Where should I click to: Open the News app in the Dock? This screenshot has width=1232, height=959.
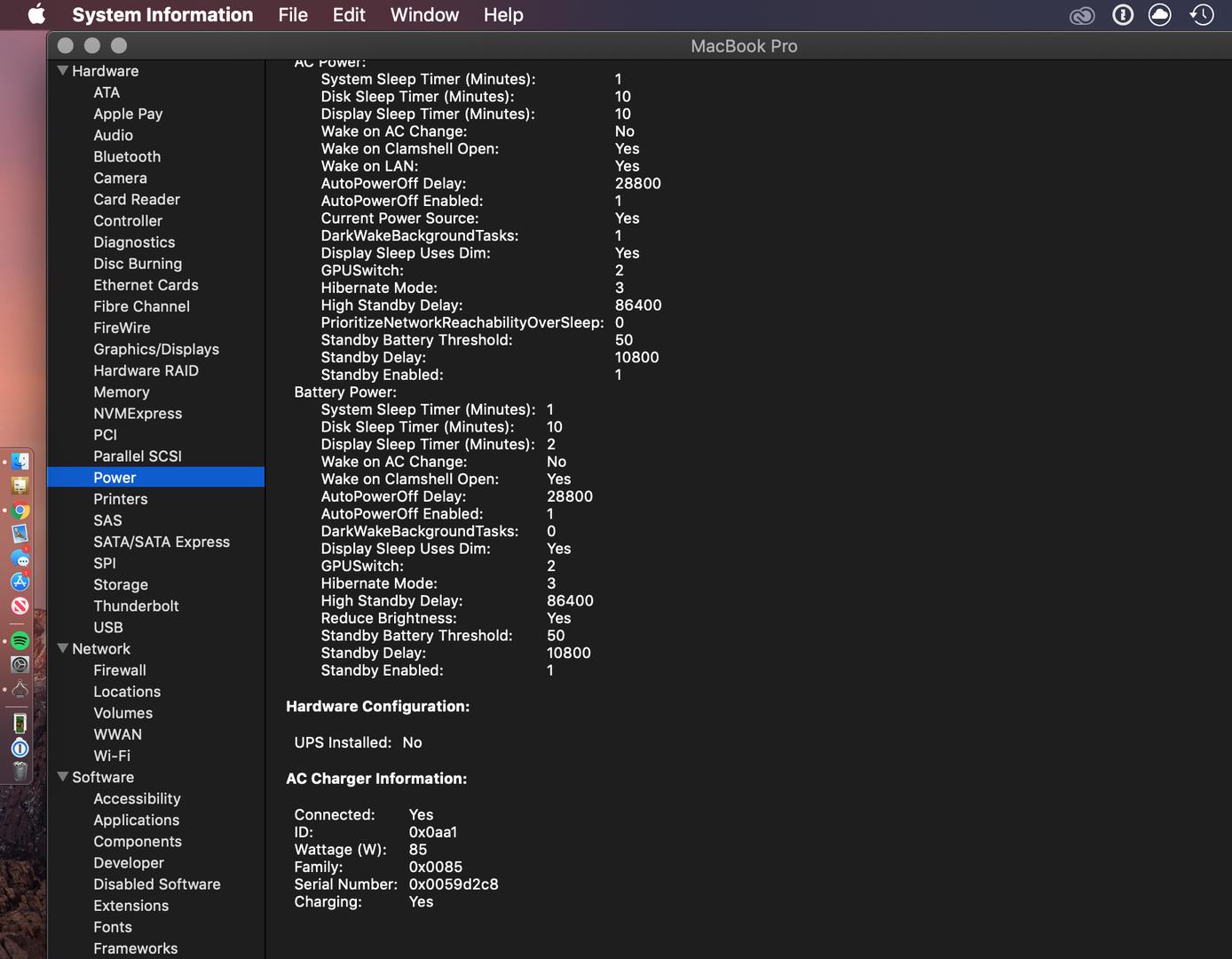pos(20,606)
